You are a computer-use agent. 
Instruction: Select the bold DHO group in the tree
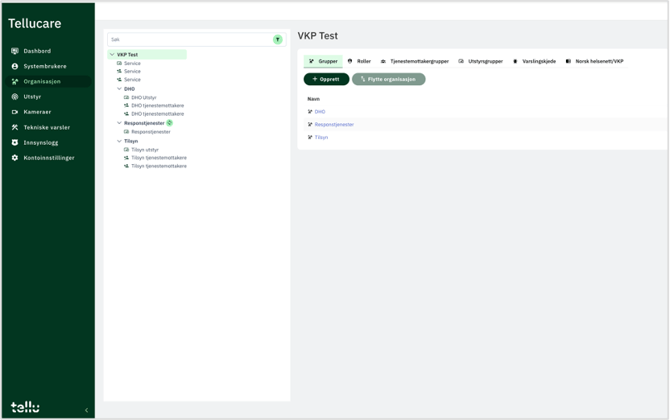click(x=129, y=89)
